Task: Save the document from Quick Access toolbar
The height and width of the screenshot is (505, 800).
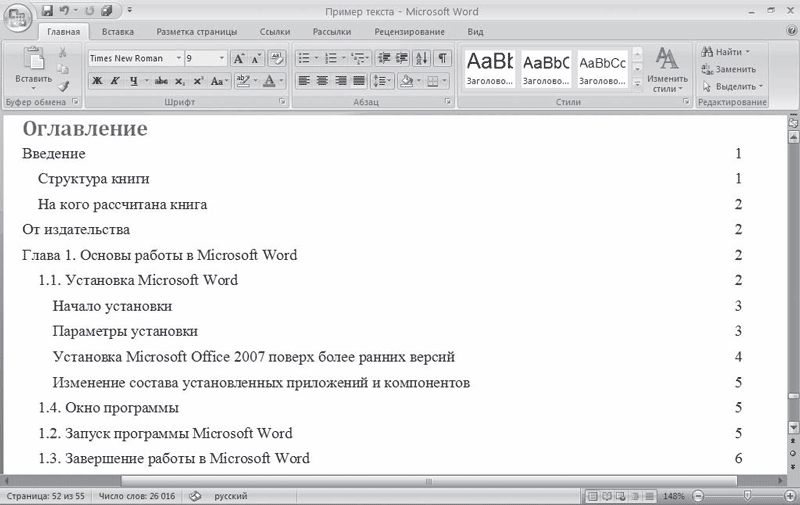Action: pos(47,10)
